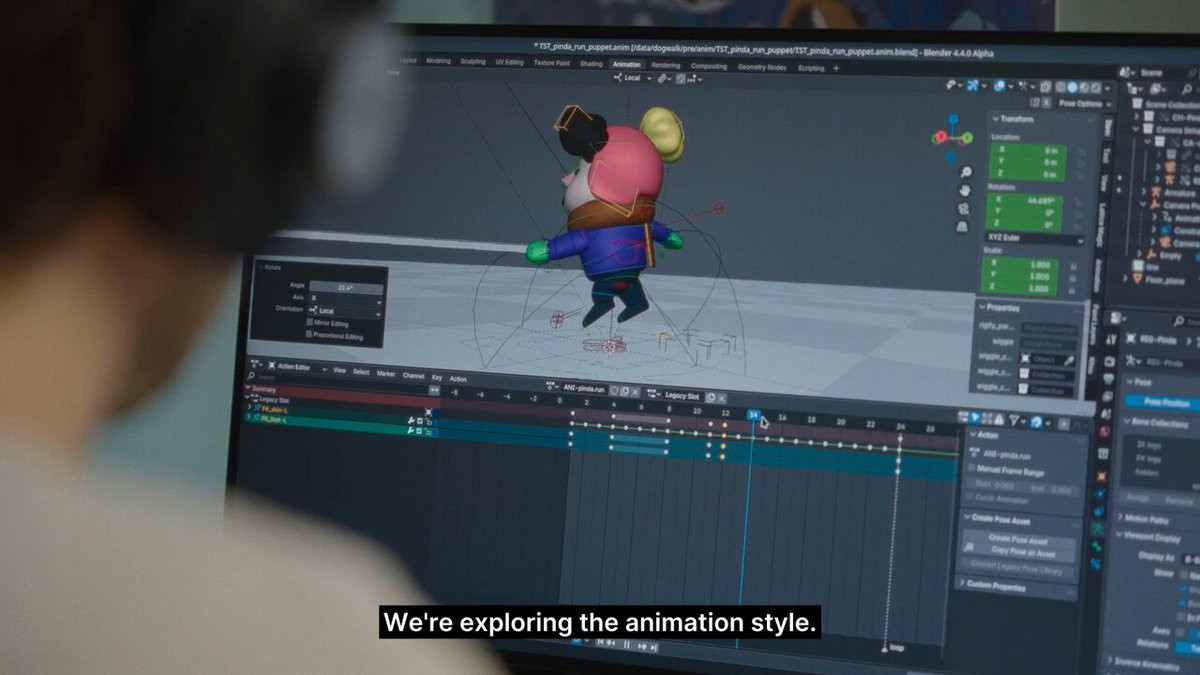Viewport: 1200px width, 675px height.
Task: Add a new workspace with plus icon
Action: point(836,68)
